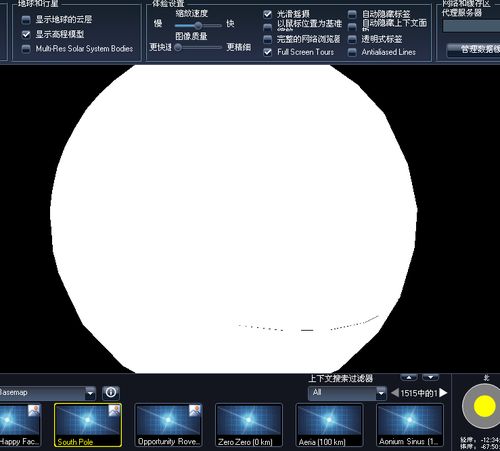Image resolution: width=500 pixels, height=451 pixels.
Task: Go to the previous thumbnail page arrow
Action: coord(395,393)
